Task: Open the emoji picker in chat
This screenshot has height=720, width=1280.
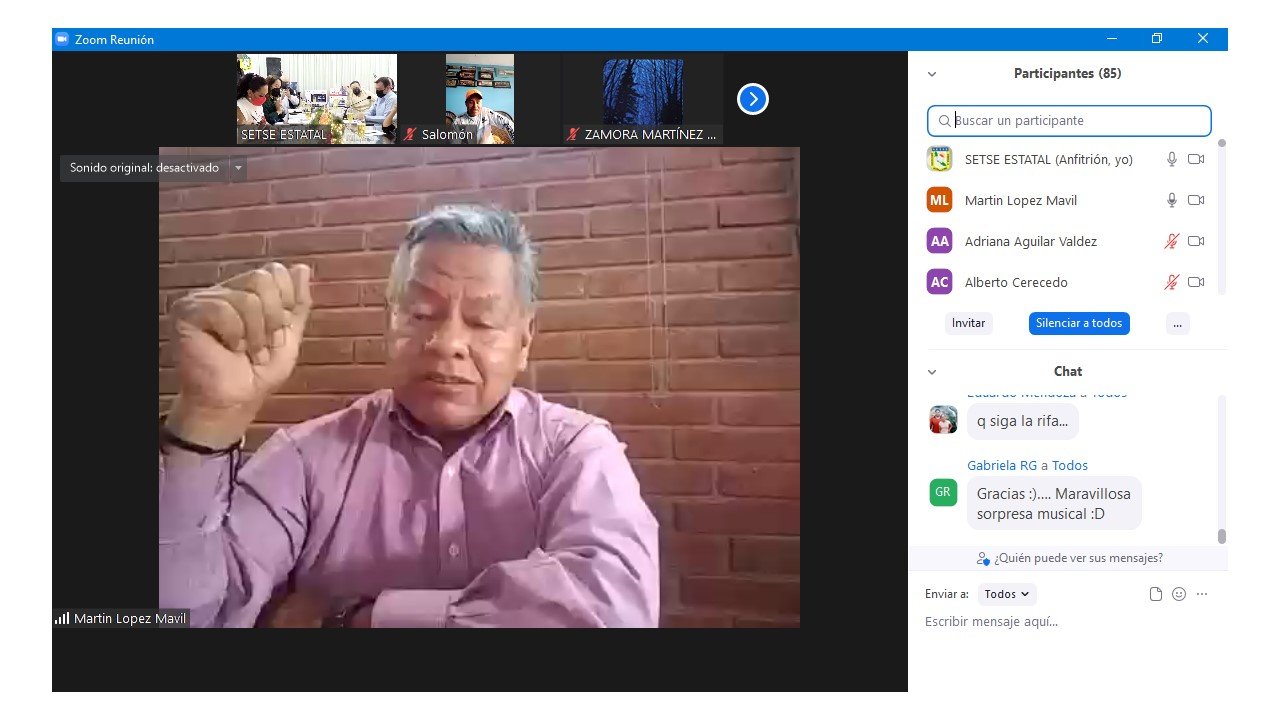Action: click(1179, 594)
